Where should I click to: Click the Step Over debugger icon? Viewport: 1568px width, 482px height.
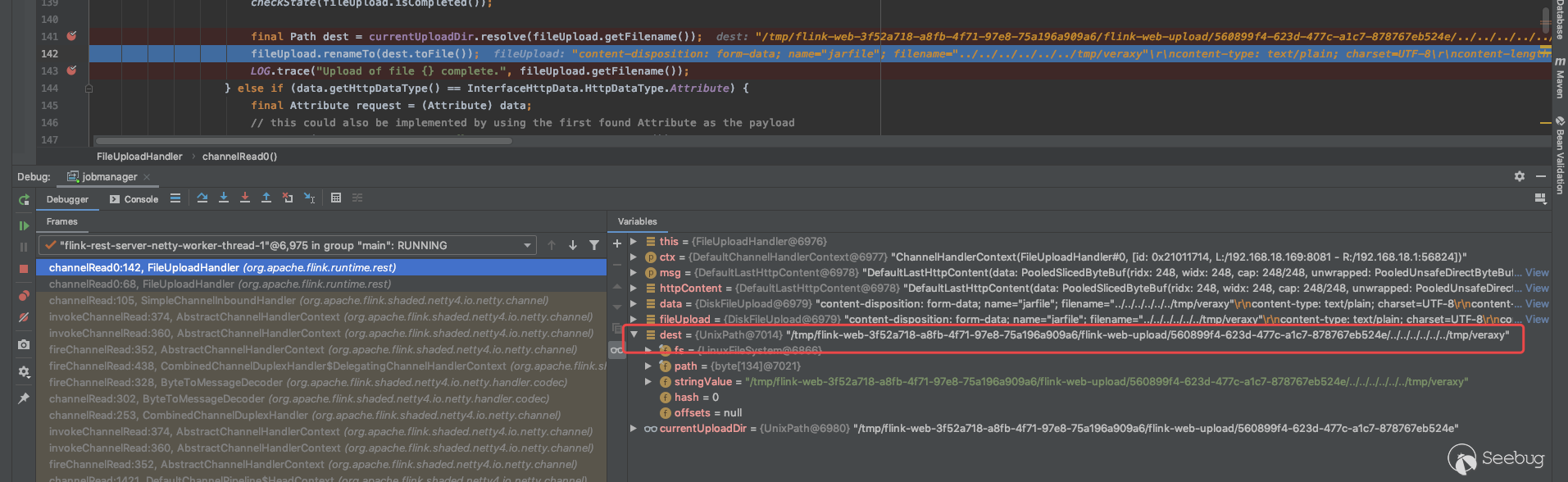[x=202, y=198]
